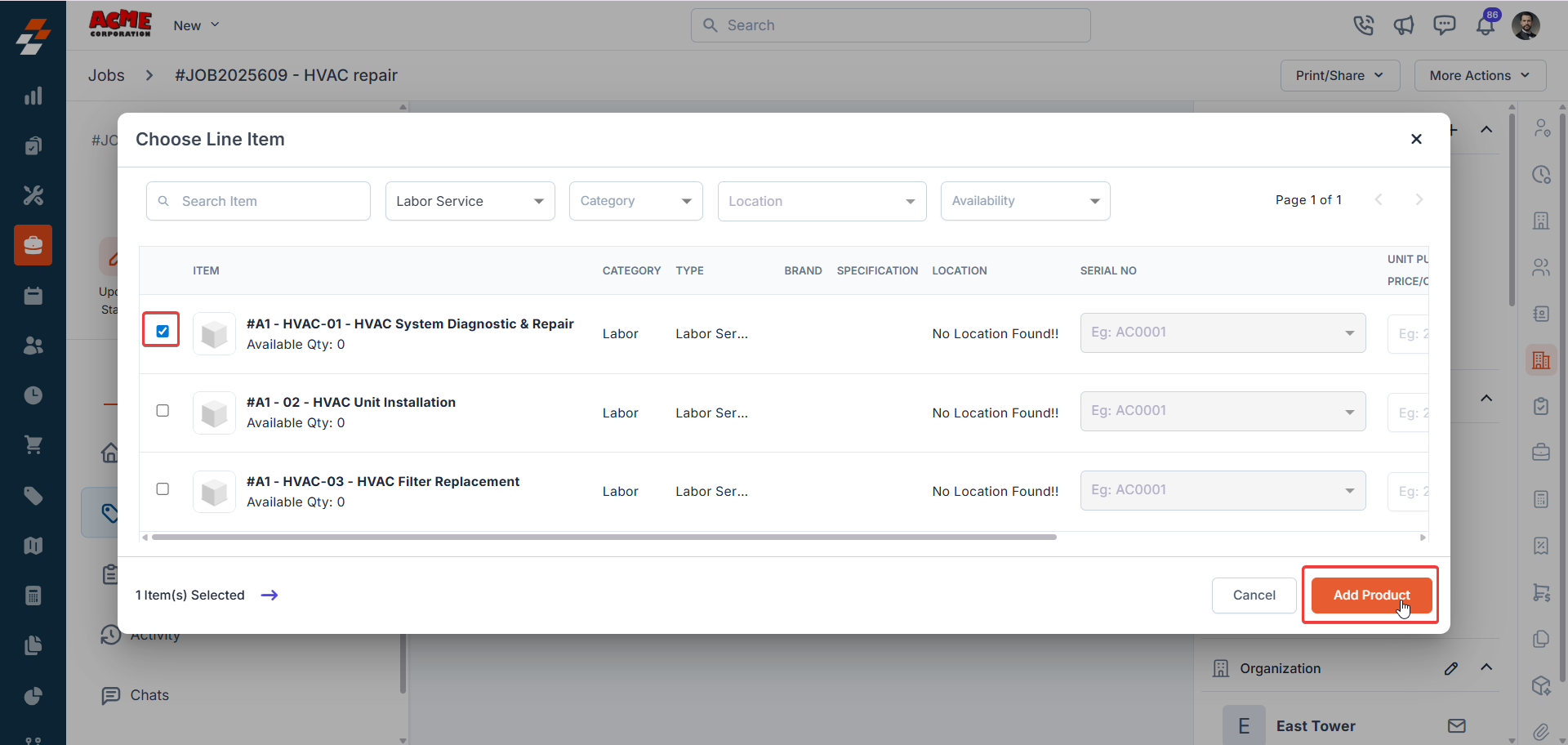The image size is (1568, 745).
Task: Open the chat message icon in header
Action: (x=1445, y=25)
